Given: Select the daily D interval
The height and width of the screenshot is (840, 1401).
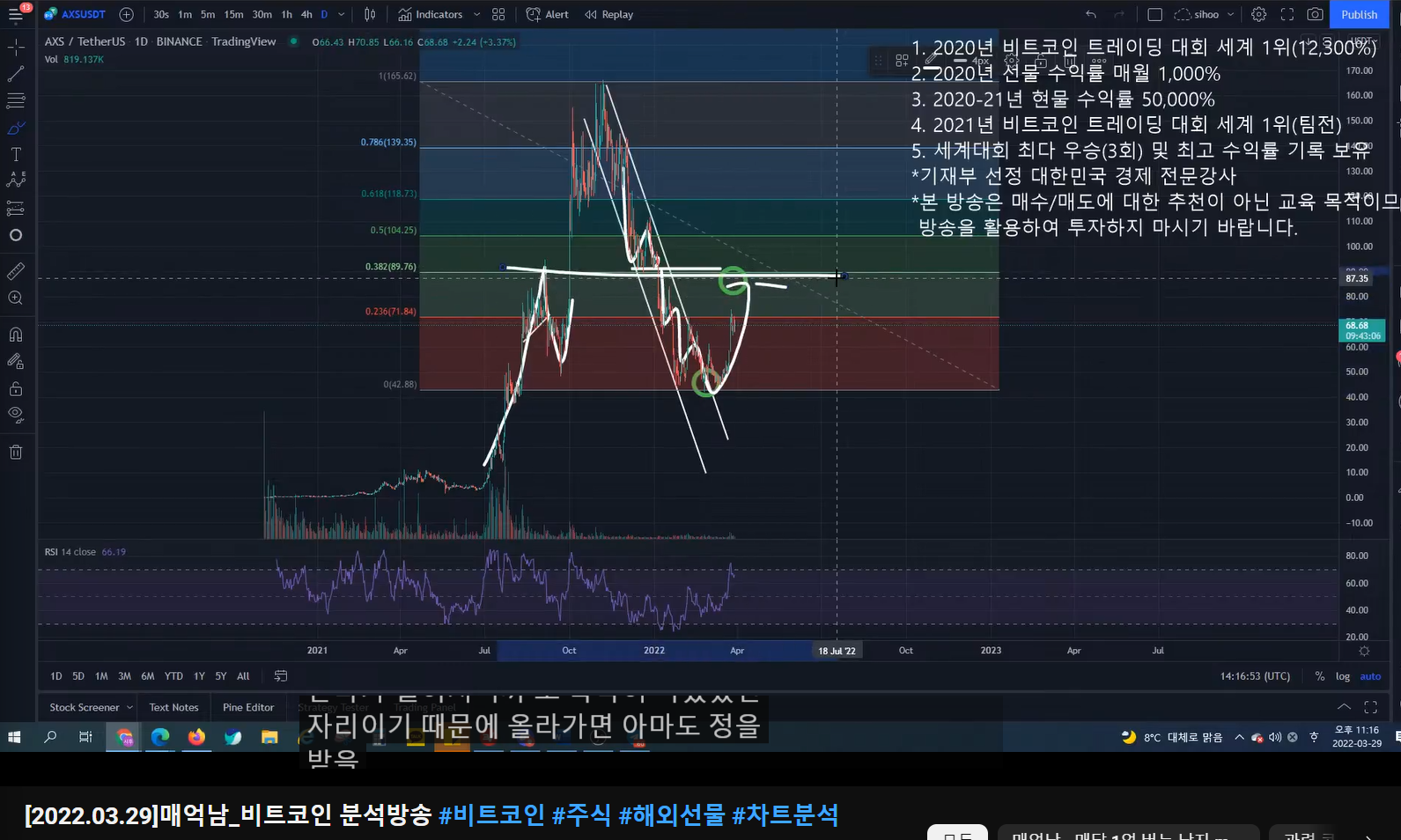Looking at the screenshot, I should pos(324,14).
